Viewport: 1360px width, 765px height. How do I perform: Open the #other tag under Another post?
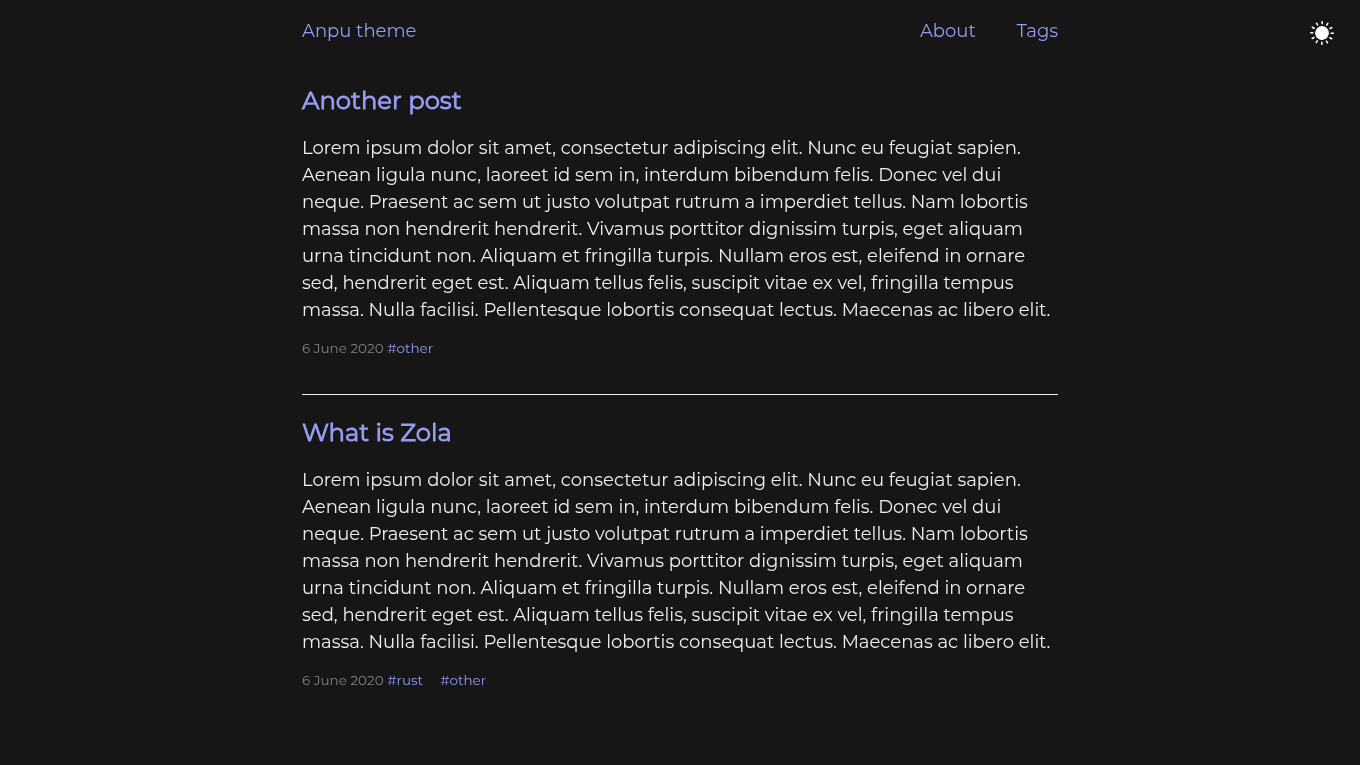pyautogui.click(x=410, y=348)
